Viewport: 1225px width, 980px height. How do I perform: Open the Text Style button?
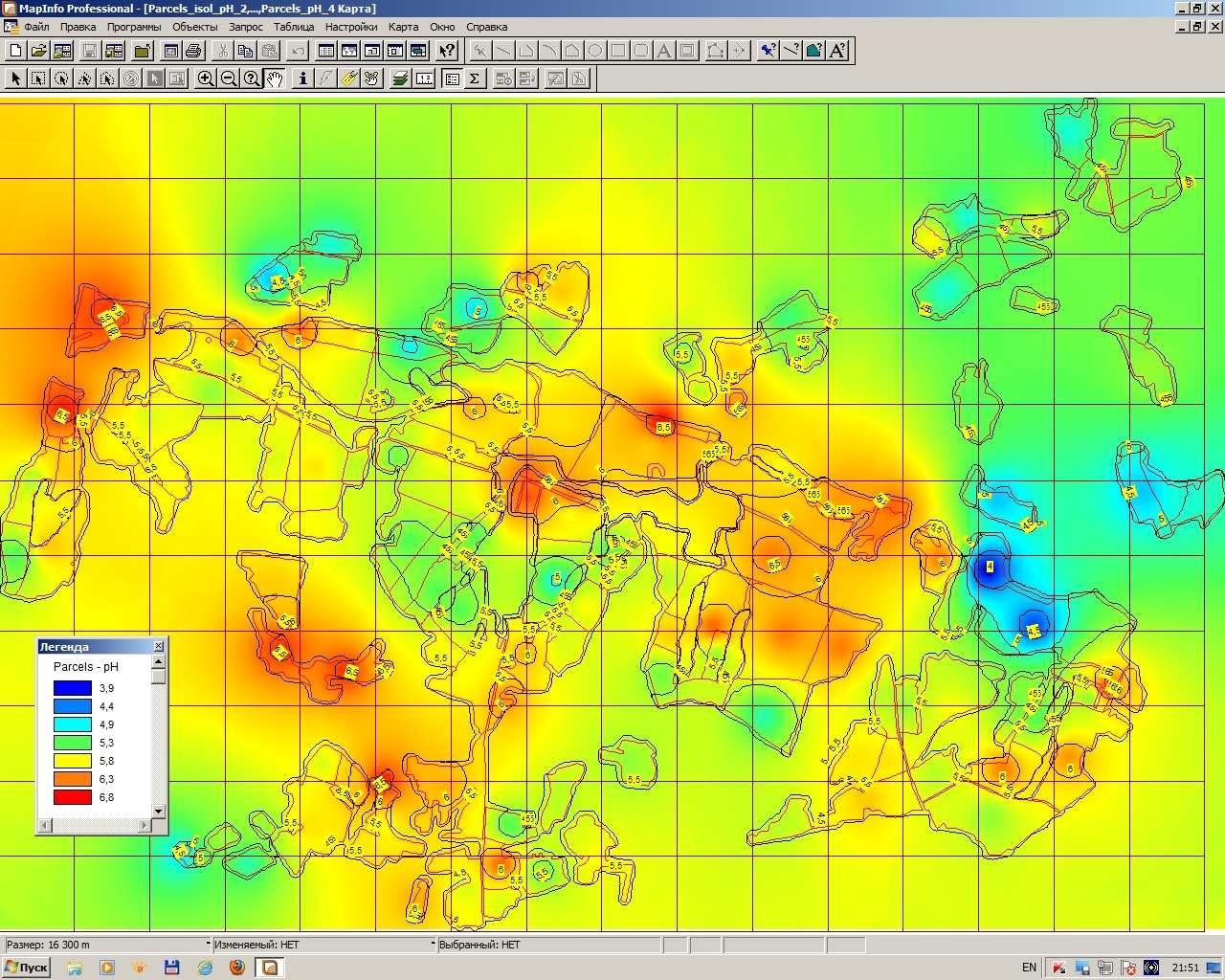pos(837,51)
